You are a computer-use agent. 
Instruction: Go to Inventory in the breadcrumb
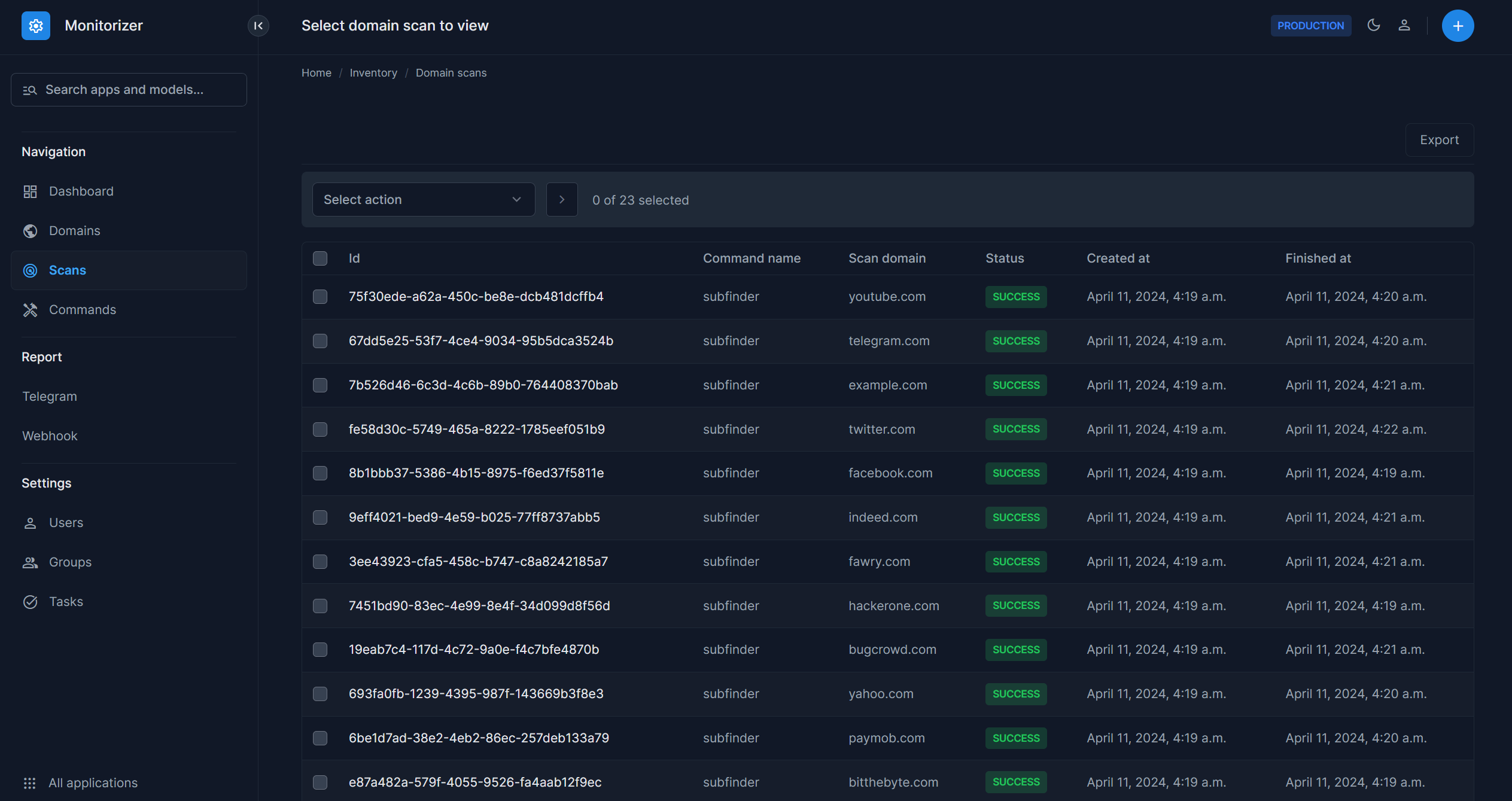(x=373, y=73)
